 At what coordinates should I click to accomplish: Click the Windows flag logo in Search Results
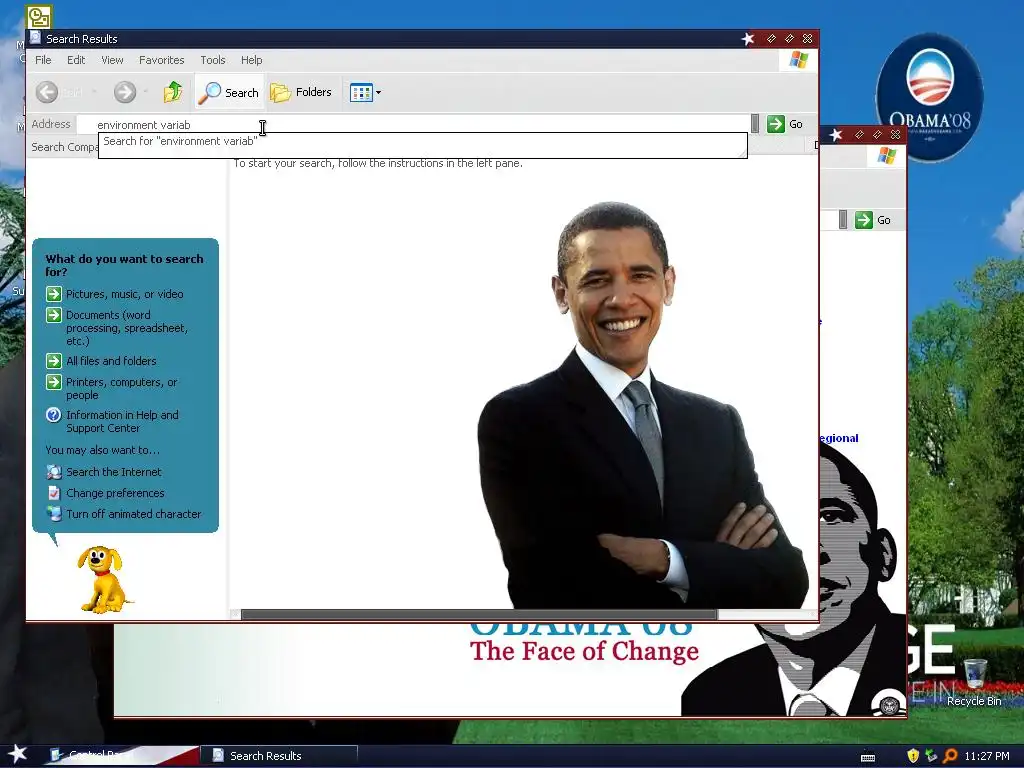point(799,60)
